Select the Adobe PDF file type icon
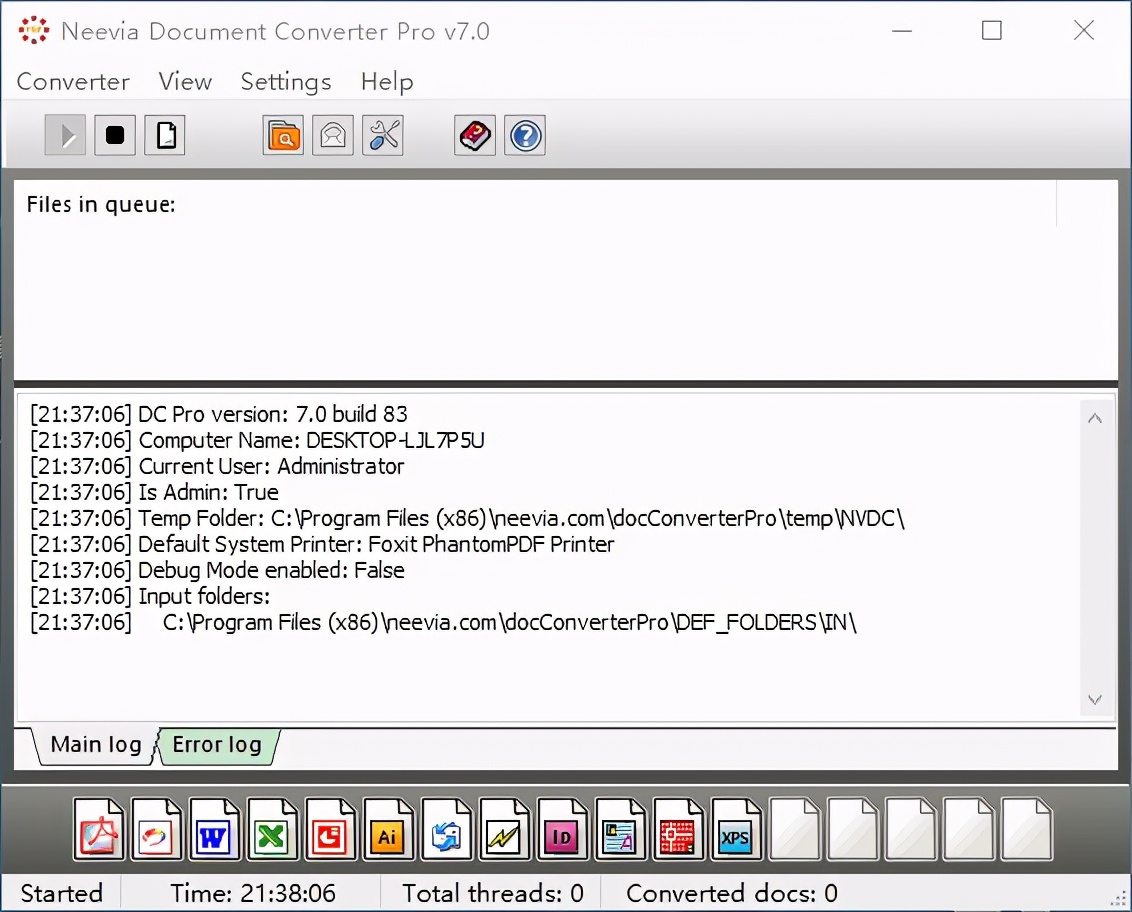This screenshot has height=912, width=1132. (x=99, y=829)
